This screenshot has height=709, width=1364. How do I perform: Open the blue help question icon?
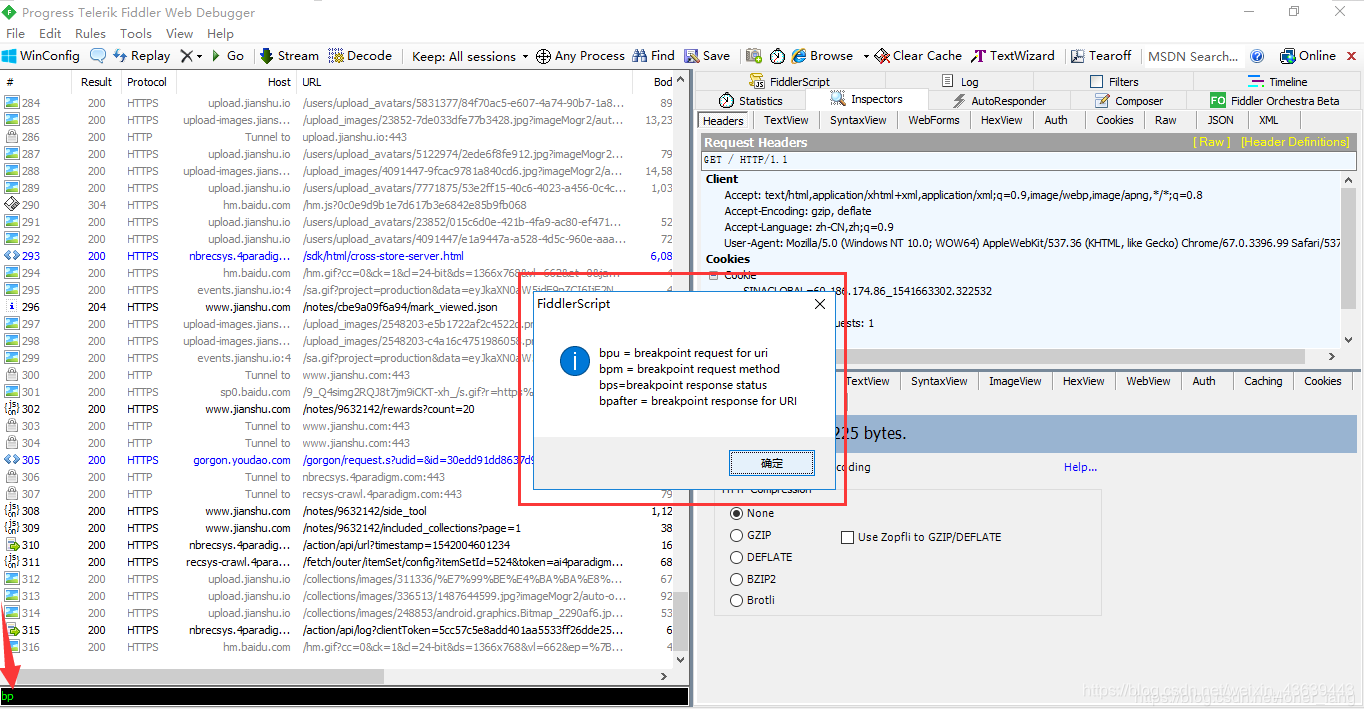click(1257, 56)
